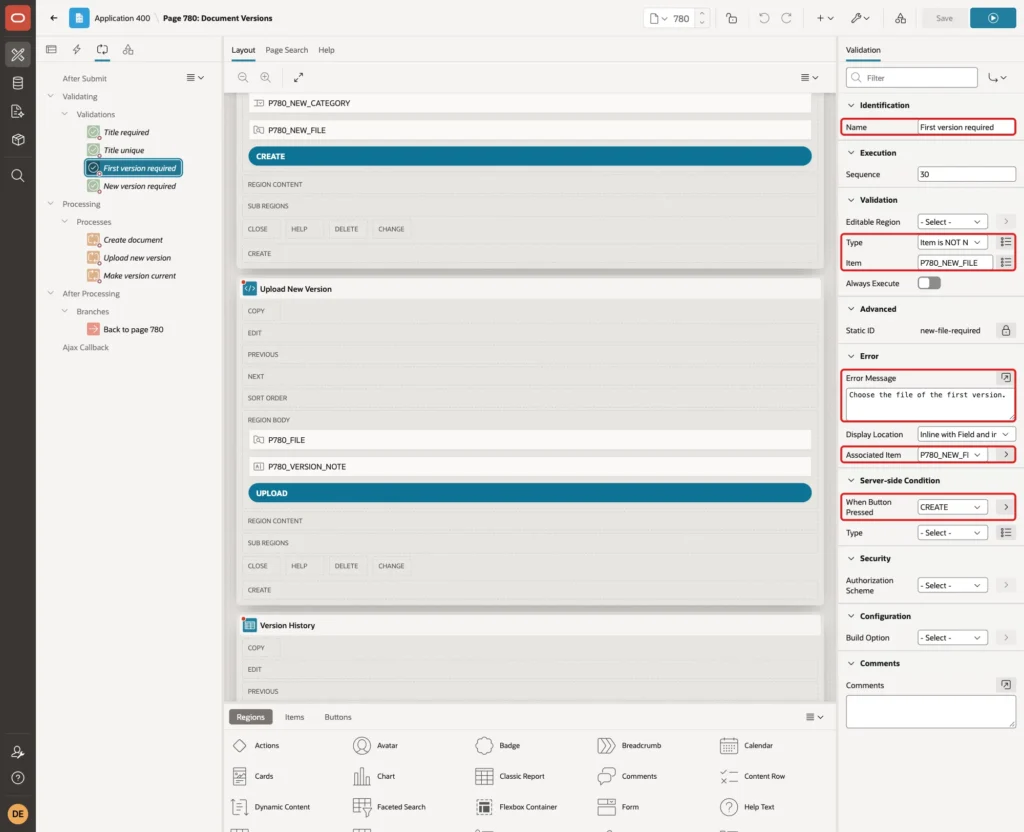Click the Oracle logo home icon
This screenshot has width=1024, height=832.
coord(18,18)
